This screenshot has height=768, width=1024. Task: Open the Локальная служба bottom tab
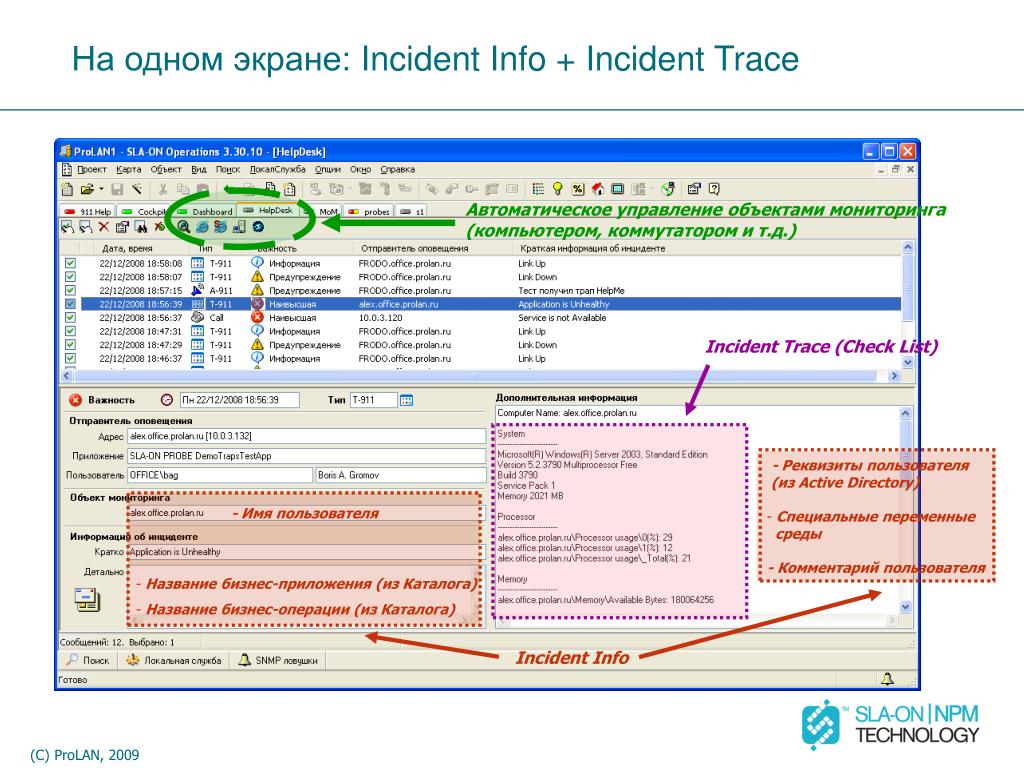pos(174,660)
